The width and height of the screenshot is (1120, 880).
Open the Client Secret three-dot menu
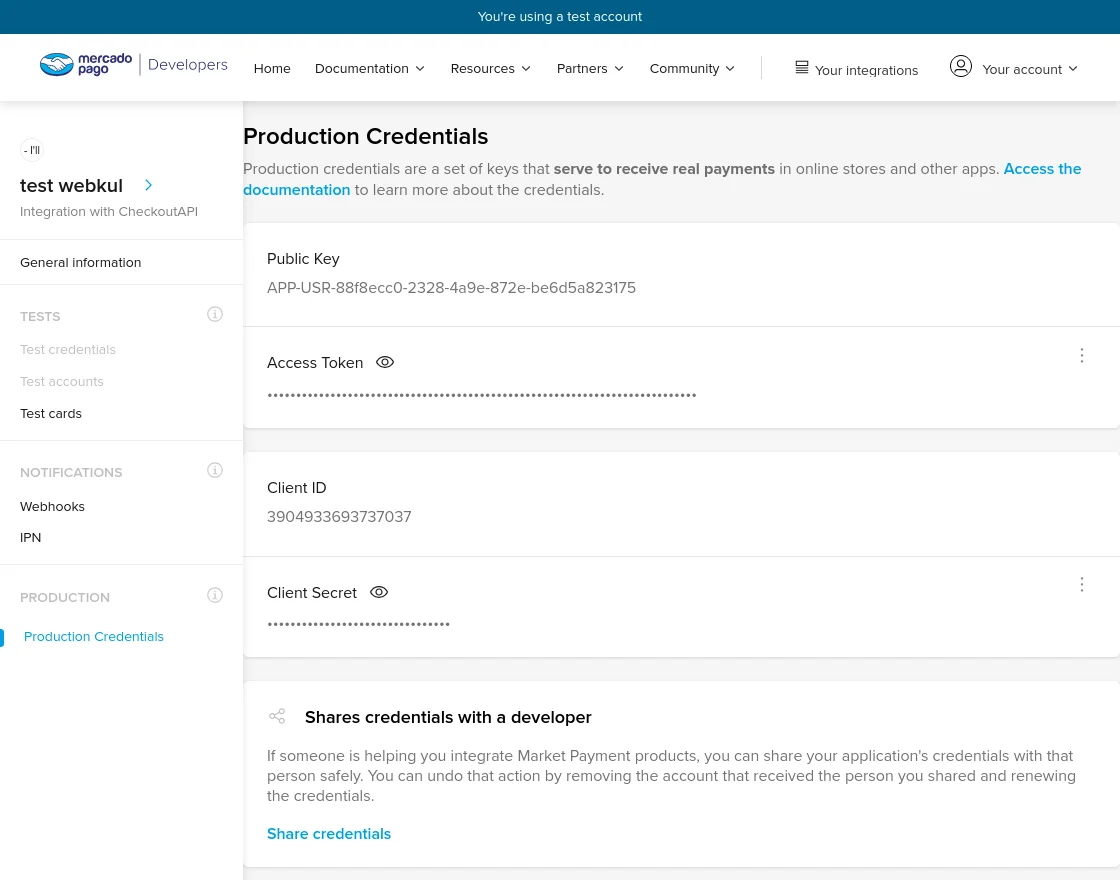tap(1081, 584)
